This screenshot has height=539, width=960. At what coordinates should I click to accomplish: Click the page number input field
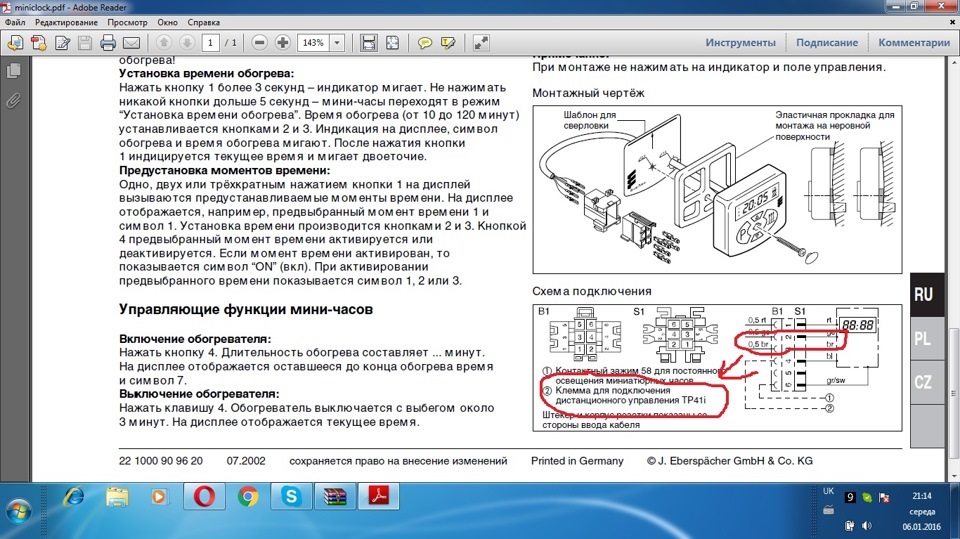pos(210,43)
